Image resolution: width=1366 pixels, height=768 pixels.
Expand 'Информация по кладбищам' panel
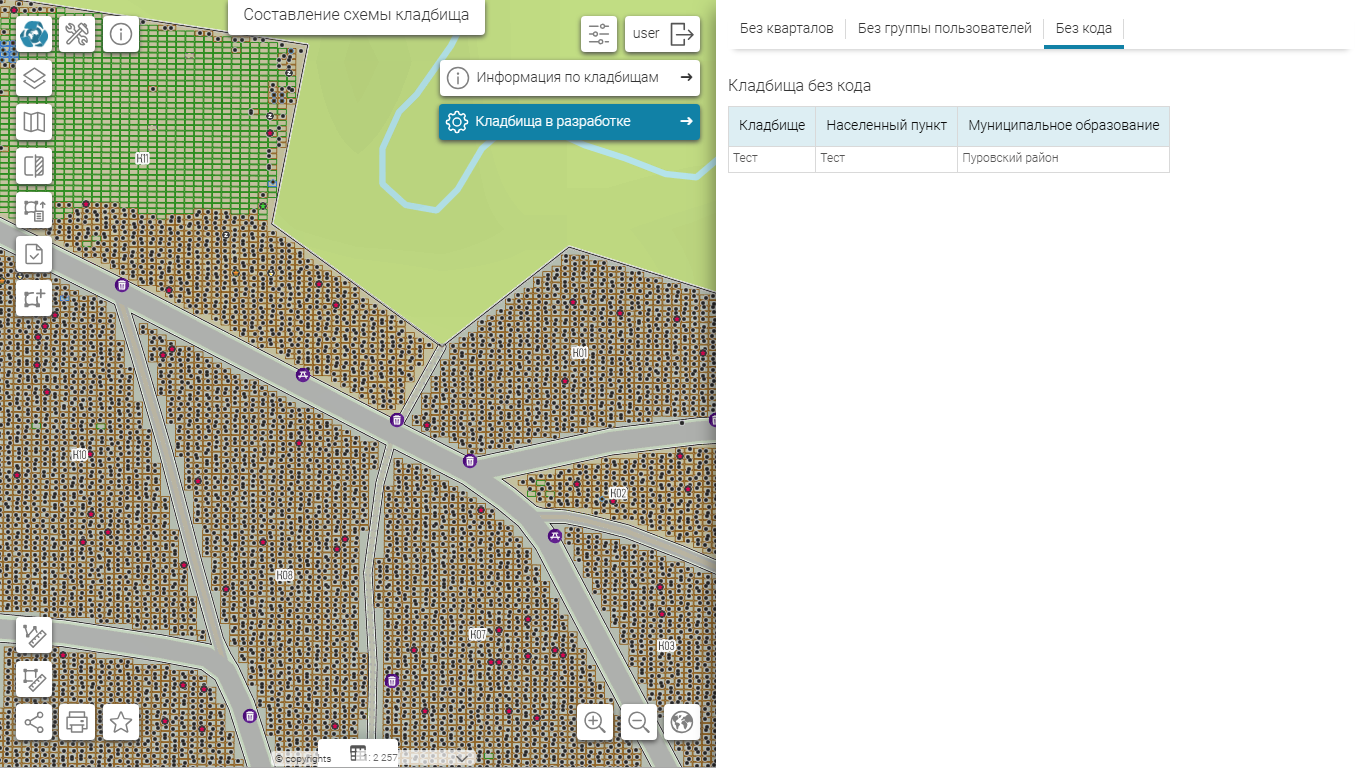click(x=569, y=78)
